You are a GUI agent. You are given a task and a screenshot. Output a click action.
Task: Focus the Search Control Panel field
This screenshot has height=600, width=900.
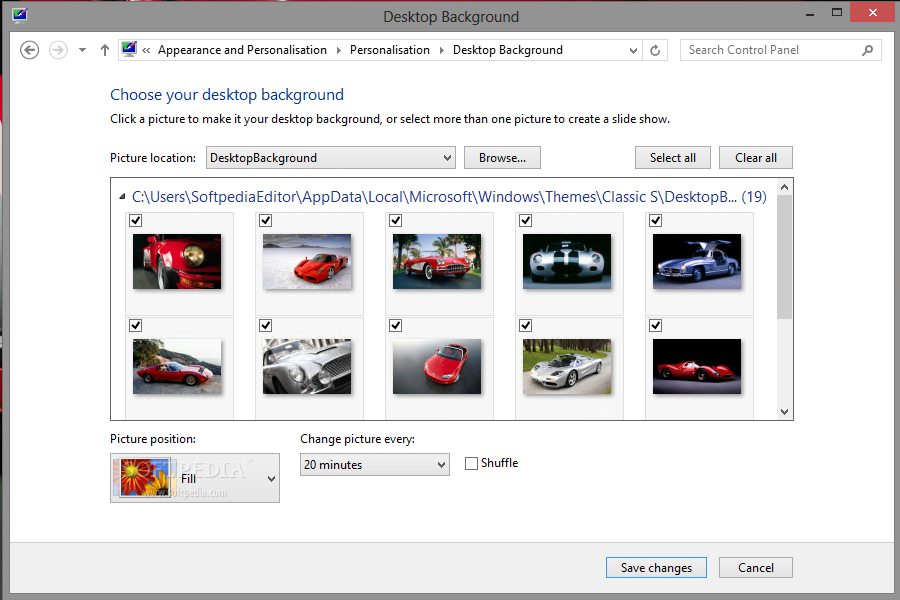[781, 50]
